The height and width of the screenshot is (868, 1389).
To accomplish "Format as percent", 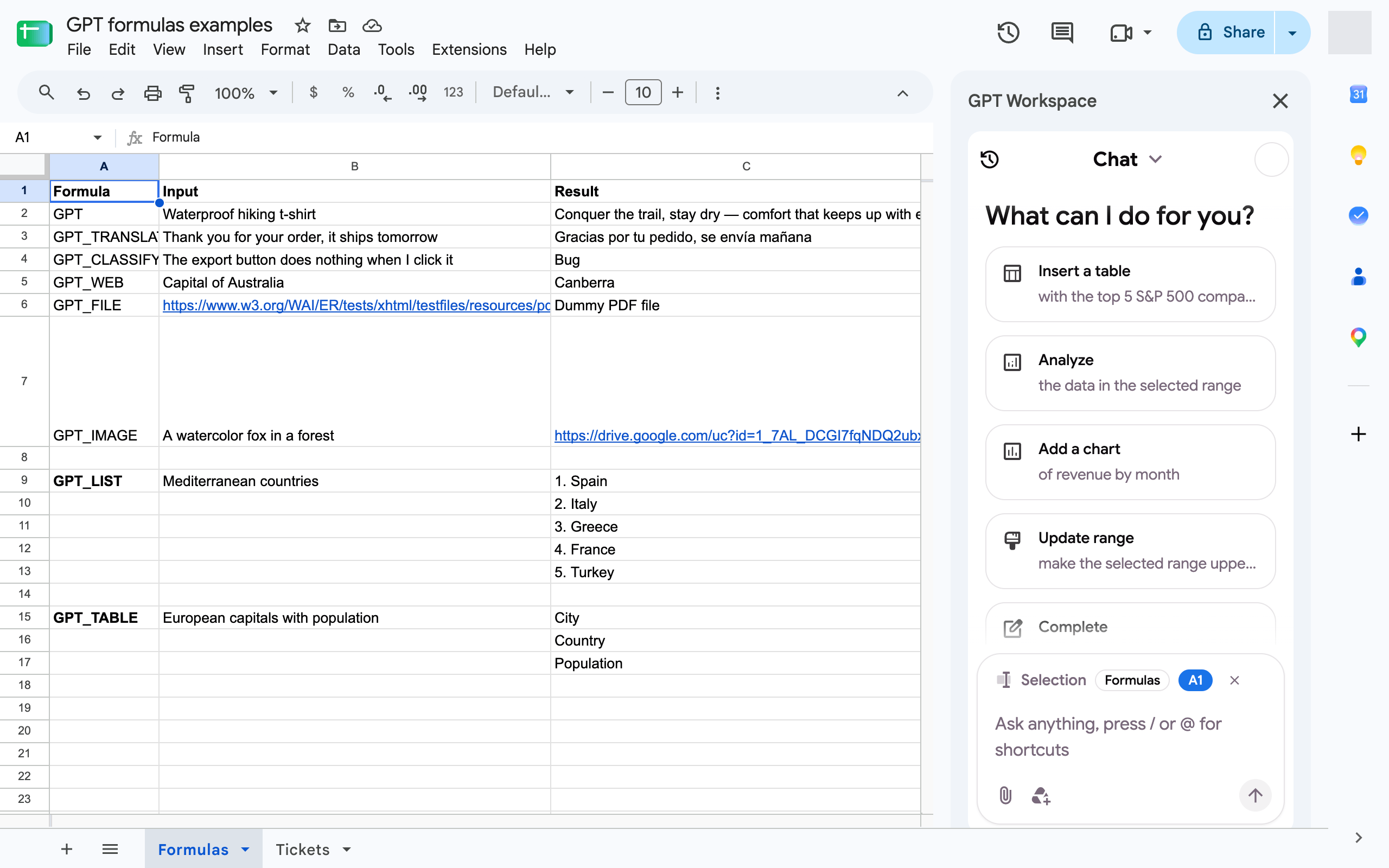I will tap(348, 92).
